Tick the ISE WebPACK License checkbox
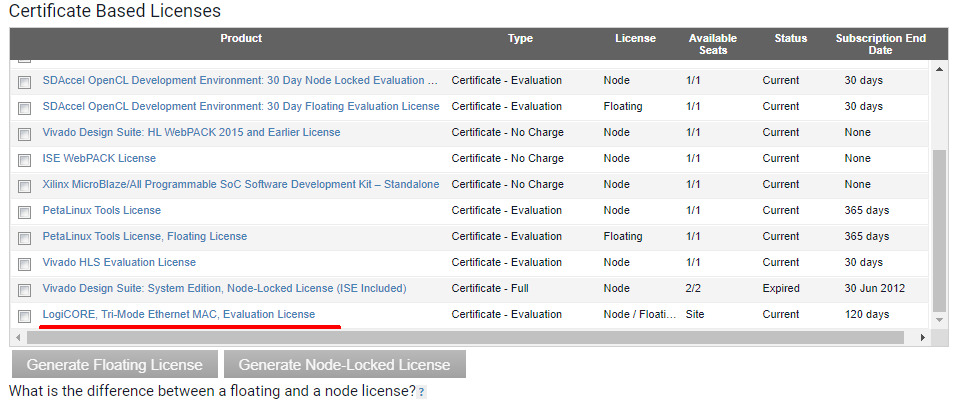 [x=24, y=160]
